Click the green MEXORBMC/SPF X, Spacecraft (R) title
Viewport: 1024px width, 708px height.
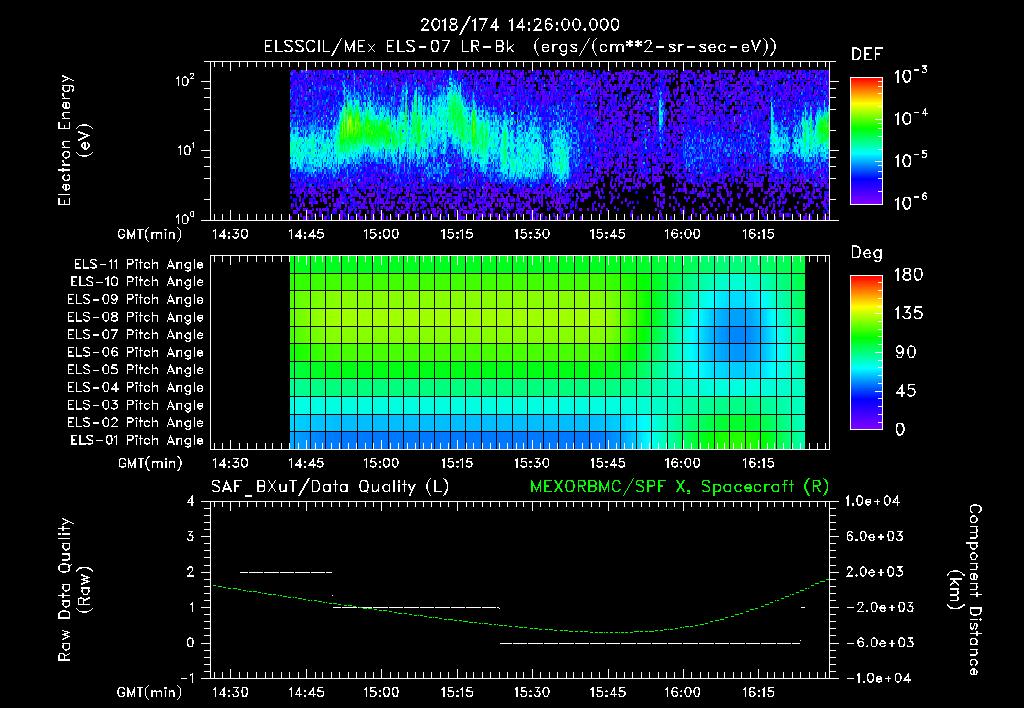(x=679, y=487)
